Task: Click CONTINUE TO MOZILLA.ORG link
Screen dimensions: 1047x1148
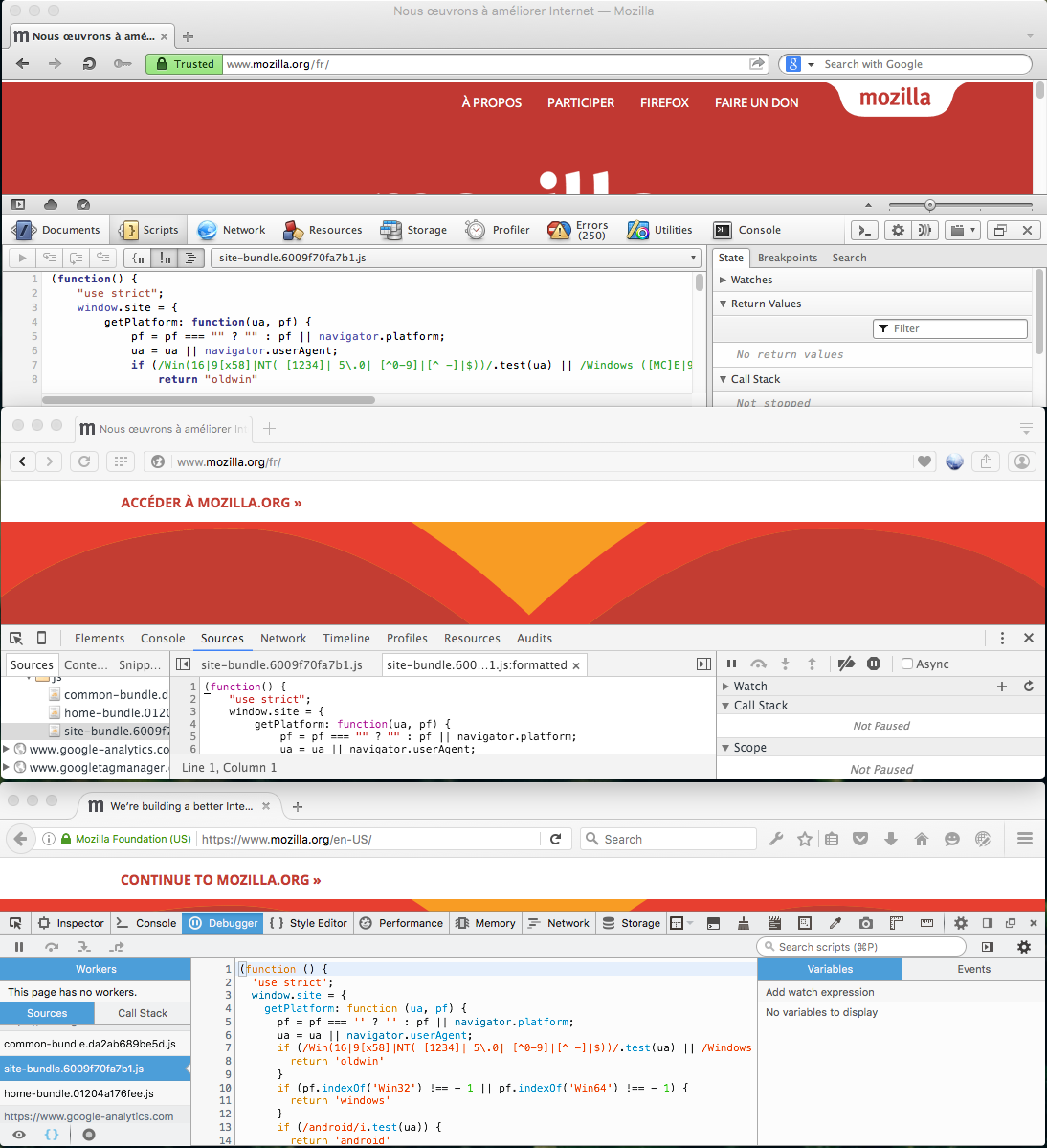Action: click(x=220, y=880)
